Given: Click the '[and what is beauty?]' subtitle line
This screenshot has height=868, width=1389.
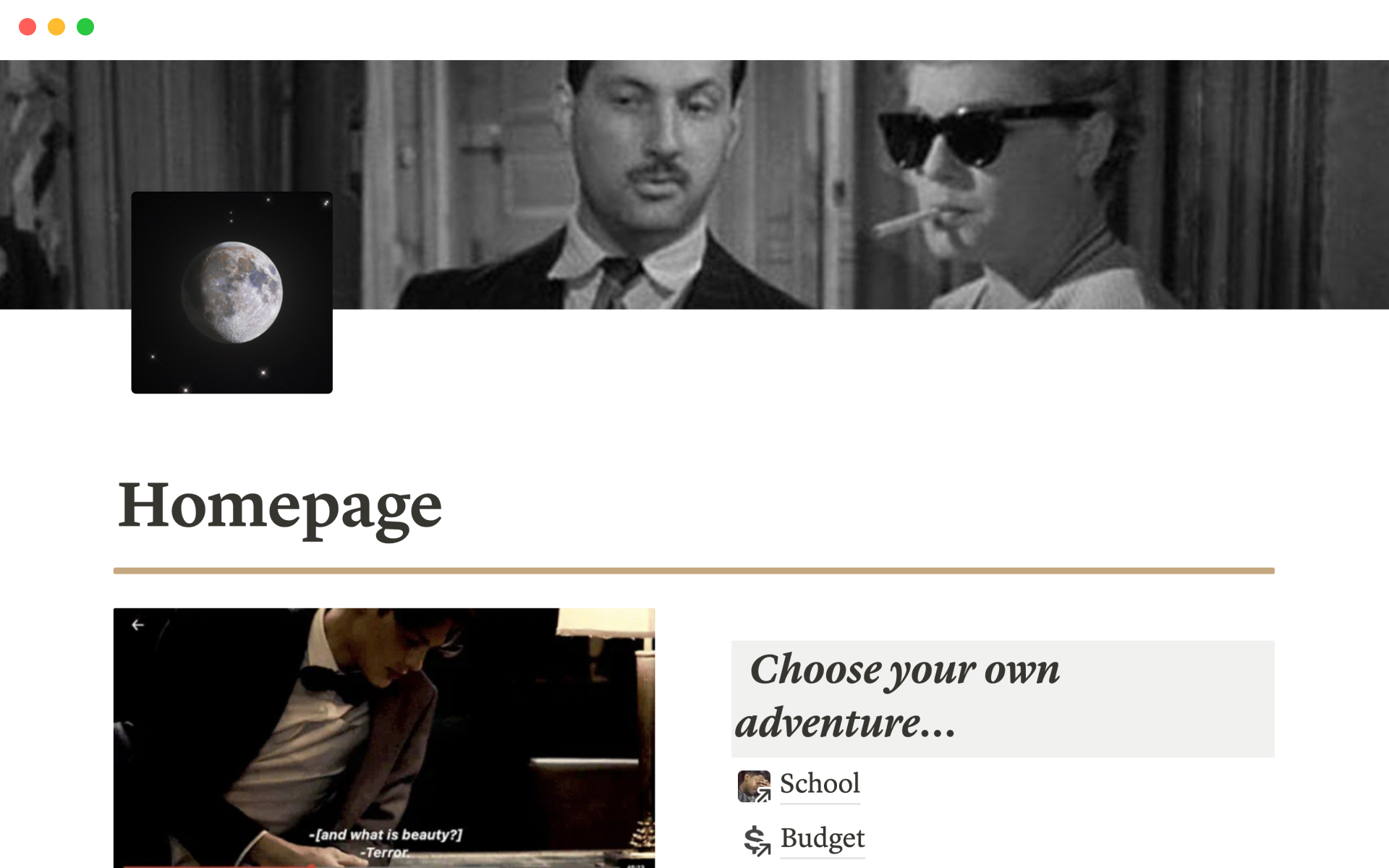Looking at the screenshot, I should point(386,835).
